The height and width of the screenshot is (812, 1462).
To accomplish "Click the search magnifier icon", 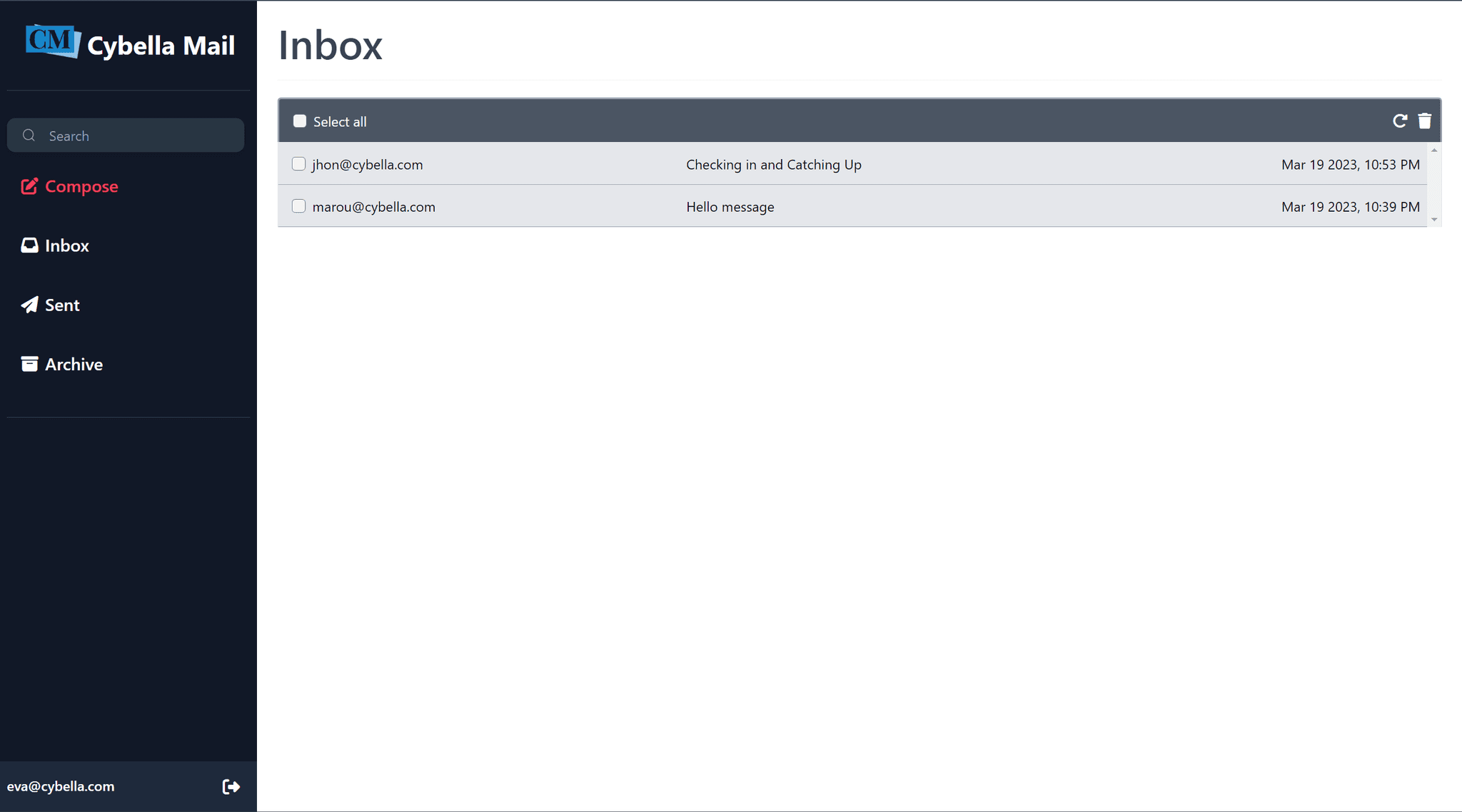I will click(29, 136).
